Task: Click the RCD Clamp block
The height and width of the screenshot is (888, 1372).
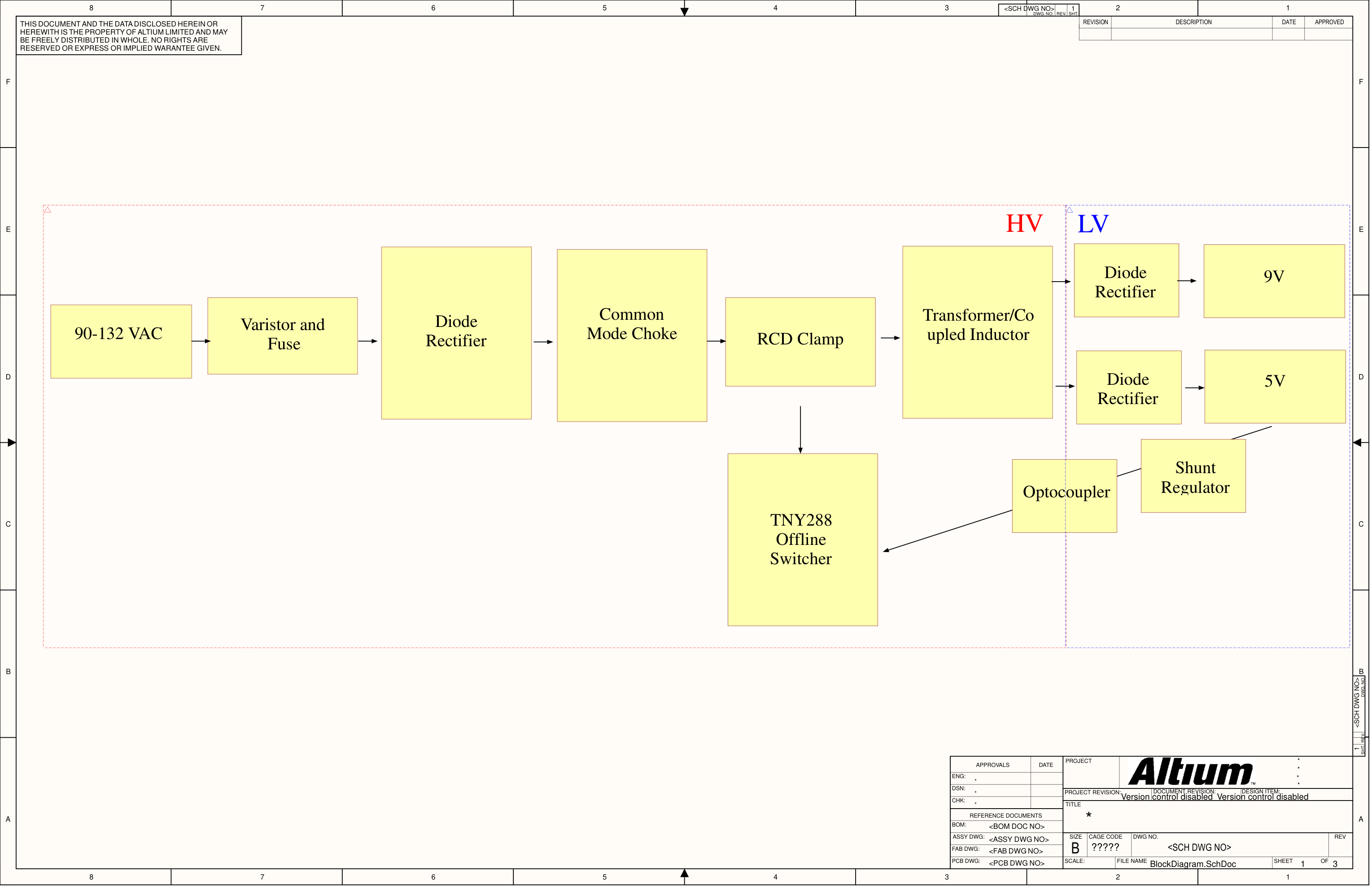Action: click(800, 342)
